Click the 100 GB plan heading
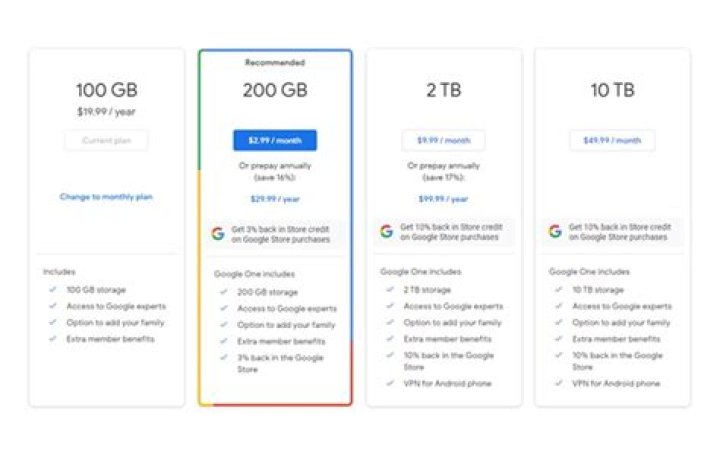The width and height of the screenshot is (720, 454). [106, 91]
